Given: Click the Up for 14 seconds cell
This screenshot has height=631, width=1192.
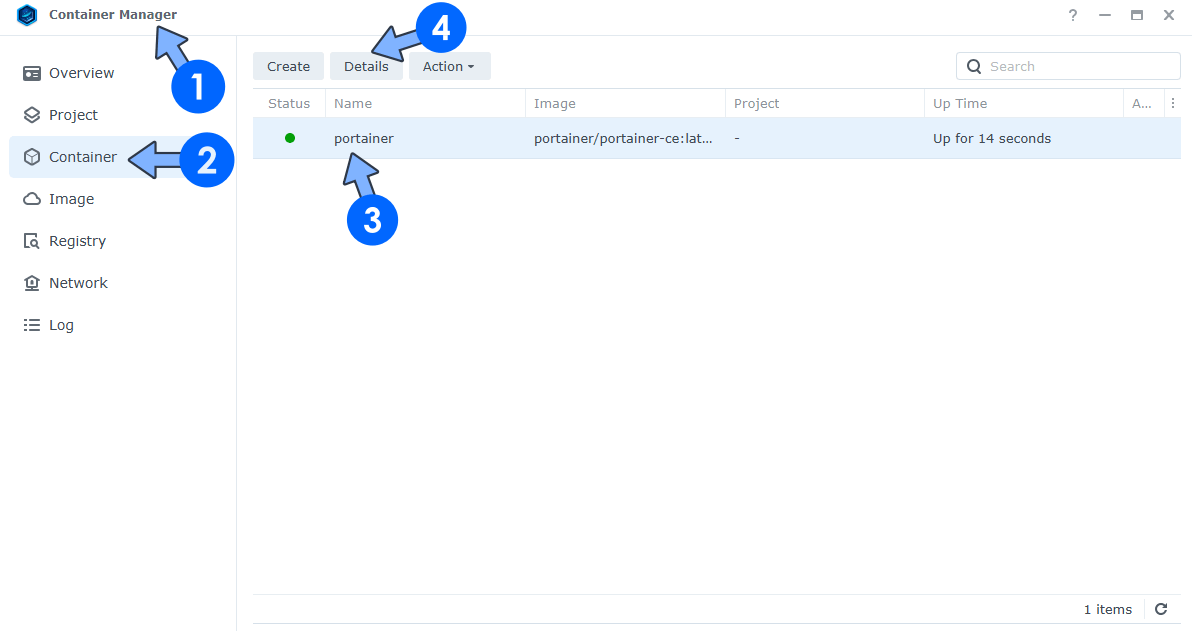Looking at the screenshot, I should (992, 138).
